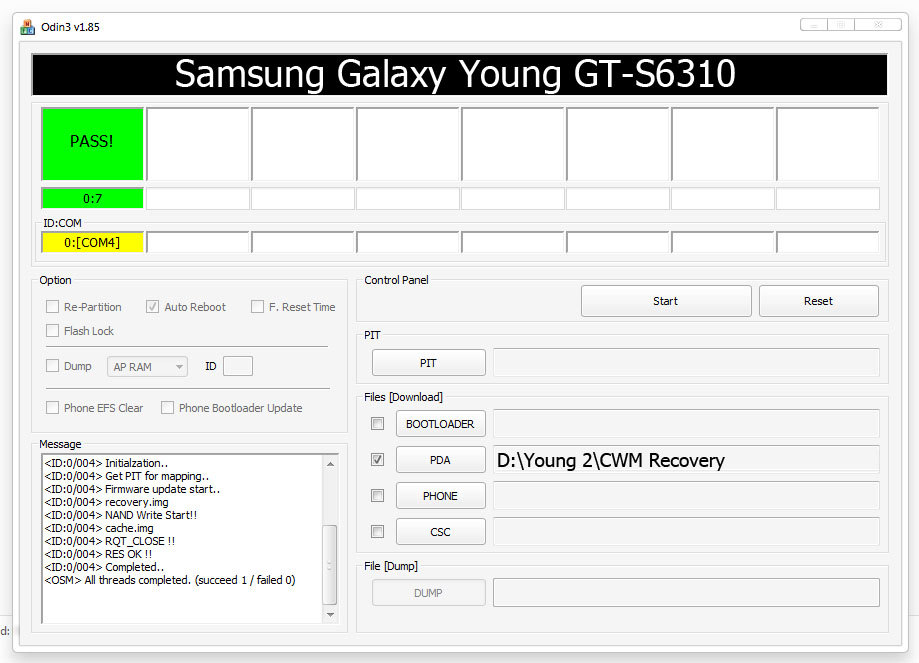Click the Samsung Galaxy Young GT-S6310 banner
This screenshot has width=919, height=663.
[x=460, y=74]
